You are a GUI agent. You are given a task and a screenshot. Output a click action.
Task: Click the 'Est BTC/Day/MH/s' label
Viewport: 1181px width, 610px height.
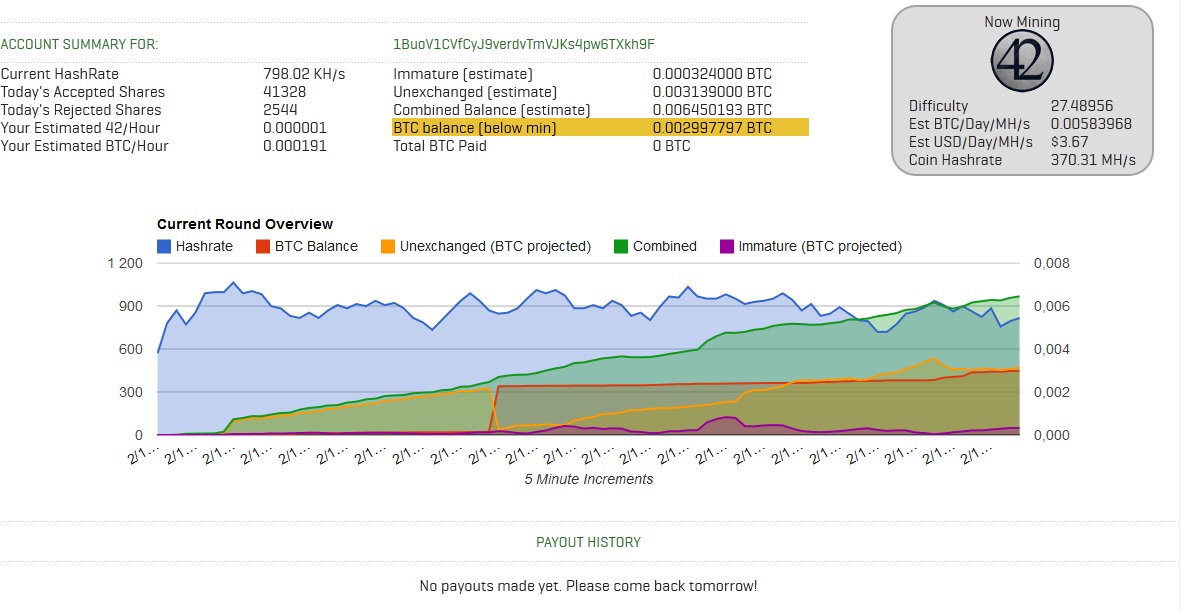(969, 124)
